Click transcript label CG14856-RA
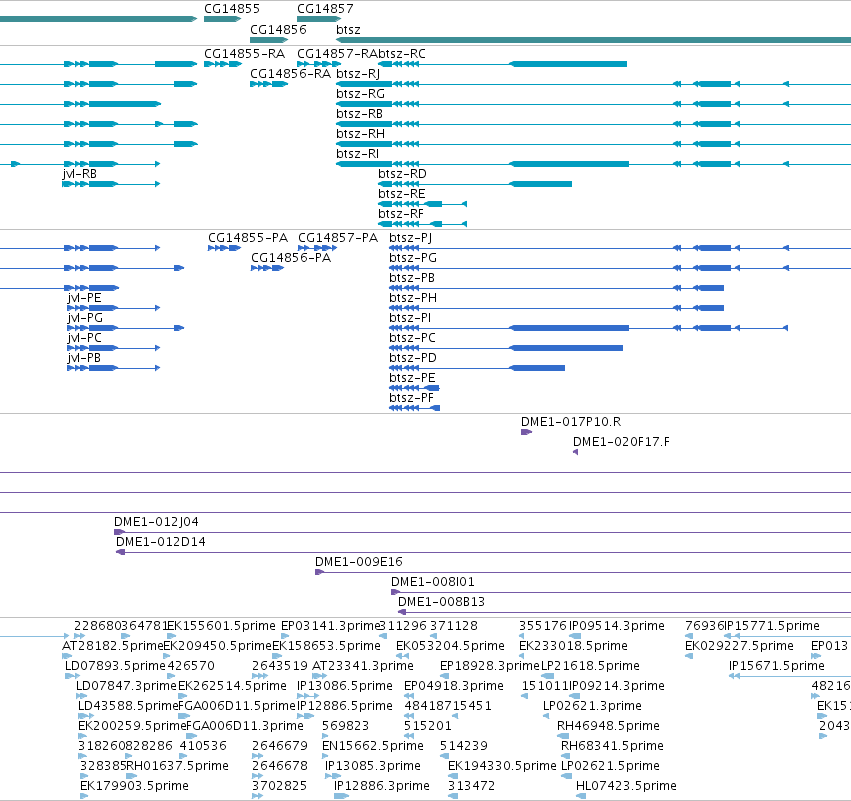The width and height of the screenshot is (851, 801). click(290, 74)
